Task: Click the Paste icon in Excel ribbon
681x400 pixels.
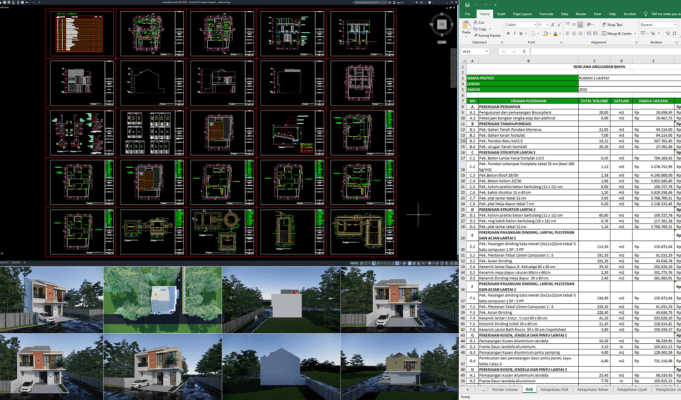Action: [x=466, y=27]
